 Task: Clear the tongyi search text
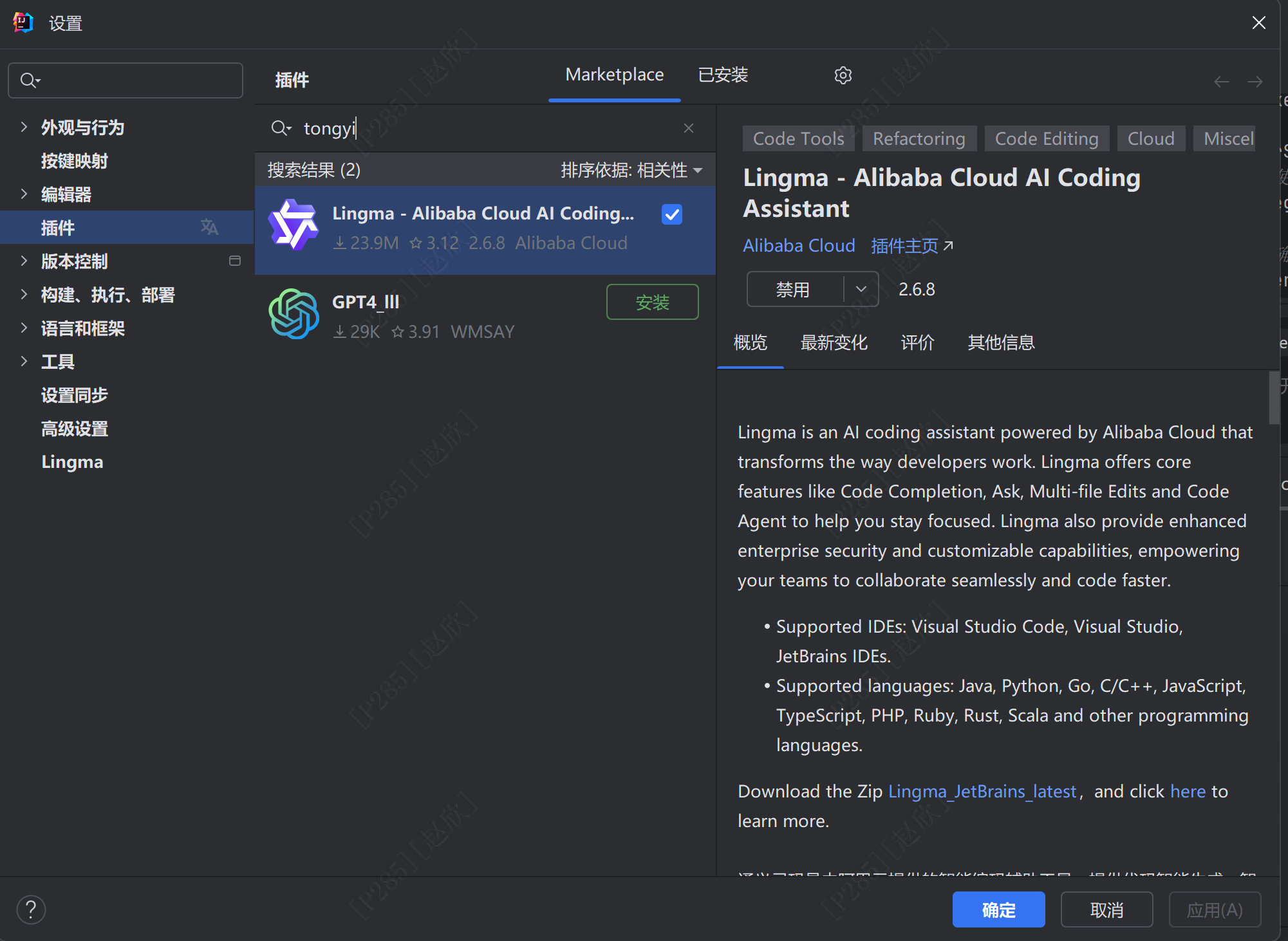tap(688, 128)
